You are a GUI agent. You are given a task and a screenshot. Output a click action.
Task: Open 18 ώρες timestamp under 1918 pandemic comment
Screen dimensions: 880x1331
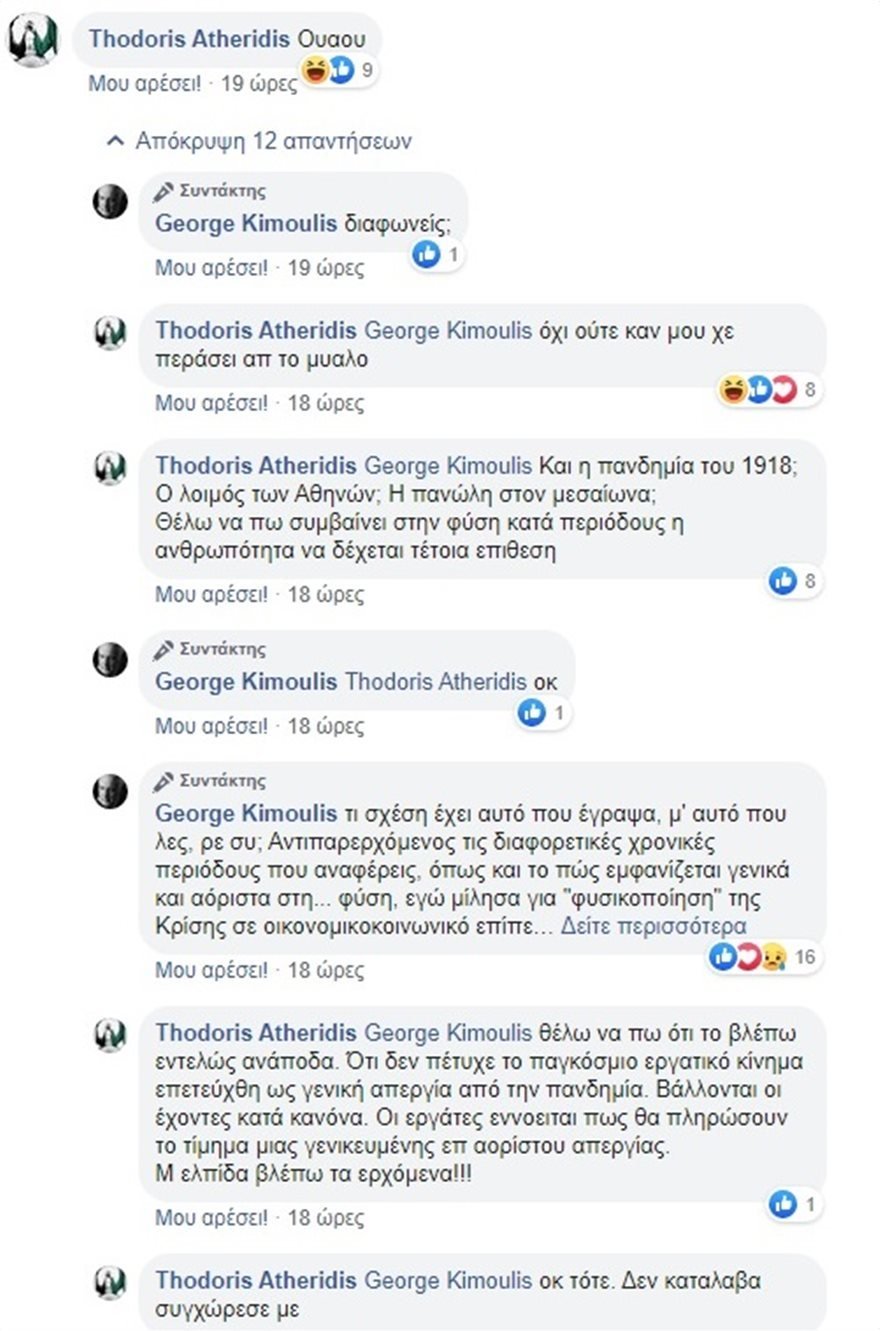(326, 594)
